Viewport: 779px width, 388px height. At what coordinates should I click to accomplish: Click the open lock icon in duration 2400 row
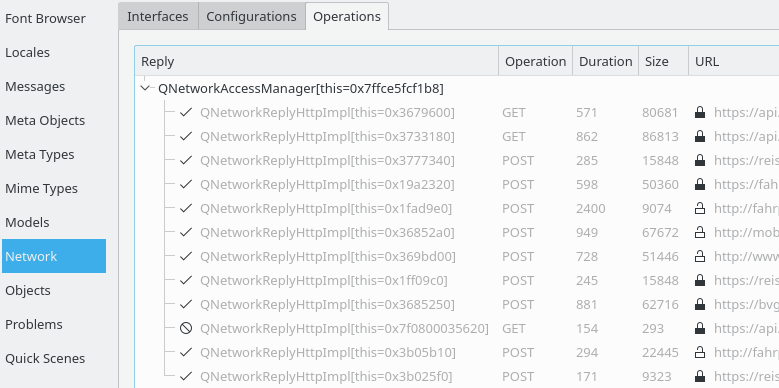pyautogui.click(x=700, y=208)
